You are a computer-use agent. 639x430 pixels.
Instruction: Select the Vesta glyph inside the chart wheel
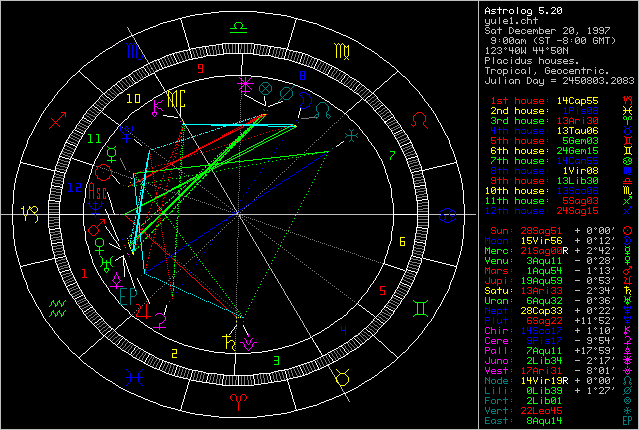248,344
